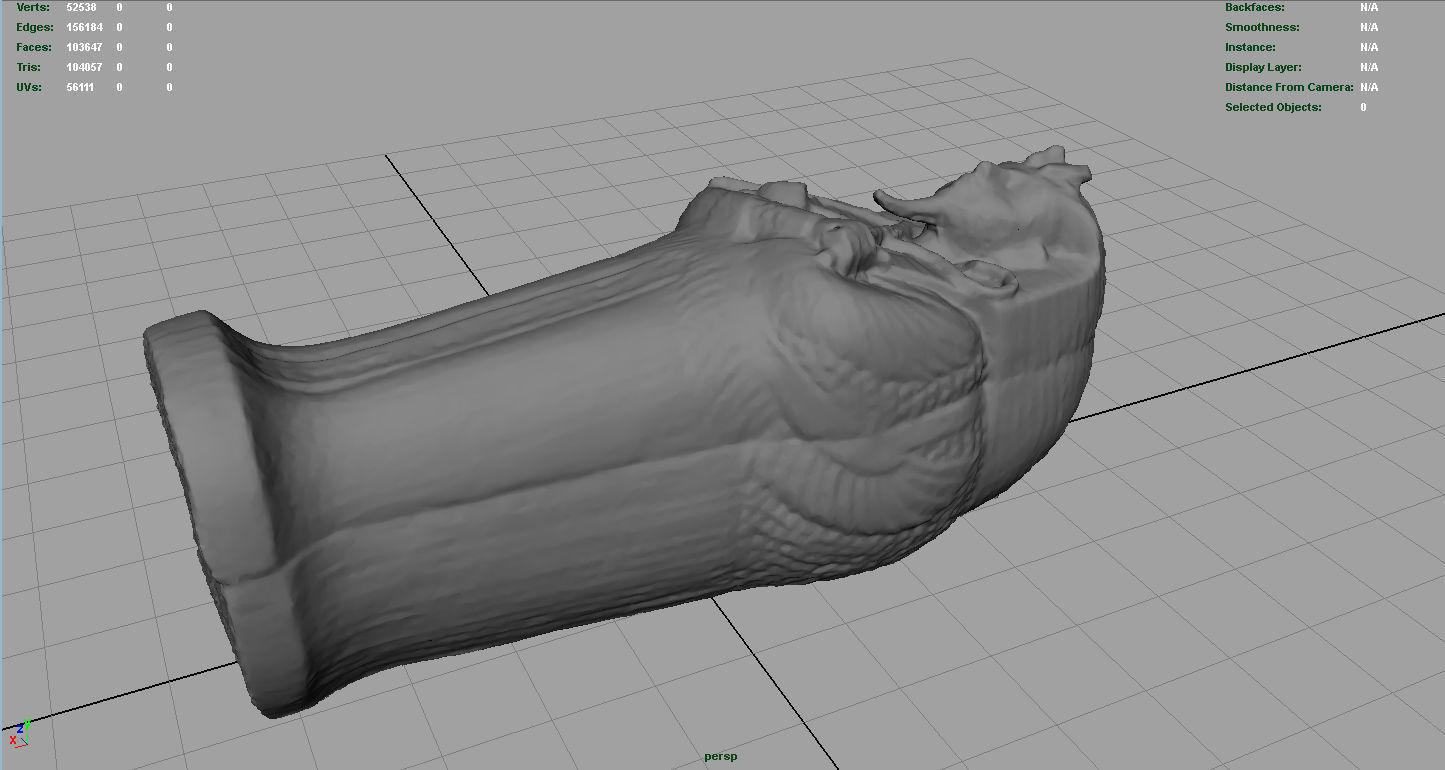The width and height of the screenshot is (1445, 770).
Task: Click the UV count value 56111
Action: coord(81,87)
